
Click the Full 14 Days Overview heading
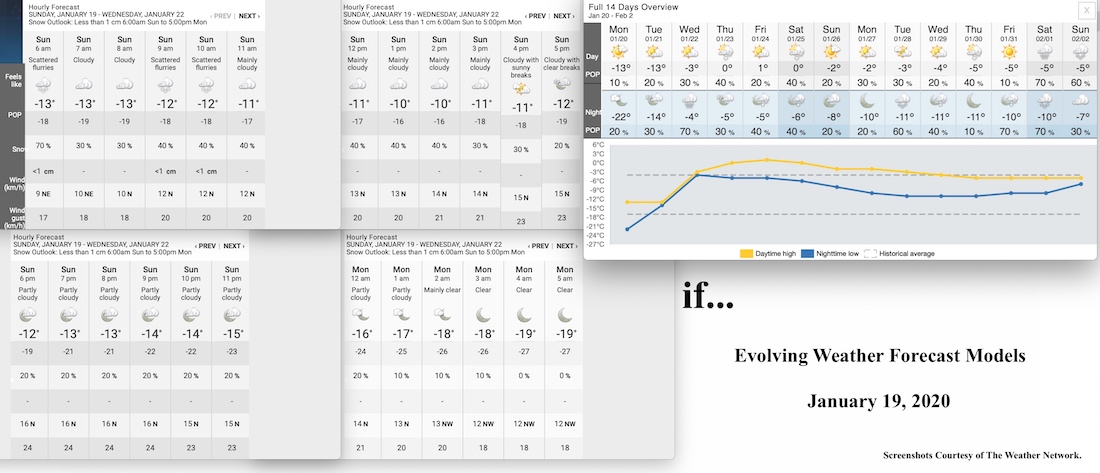click(633, 7)
